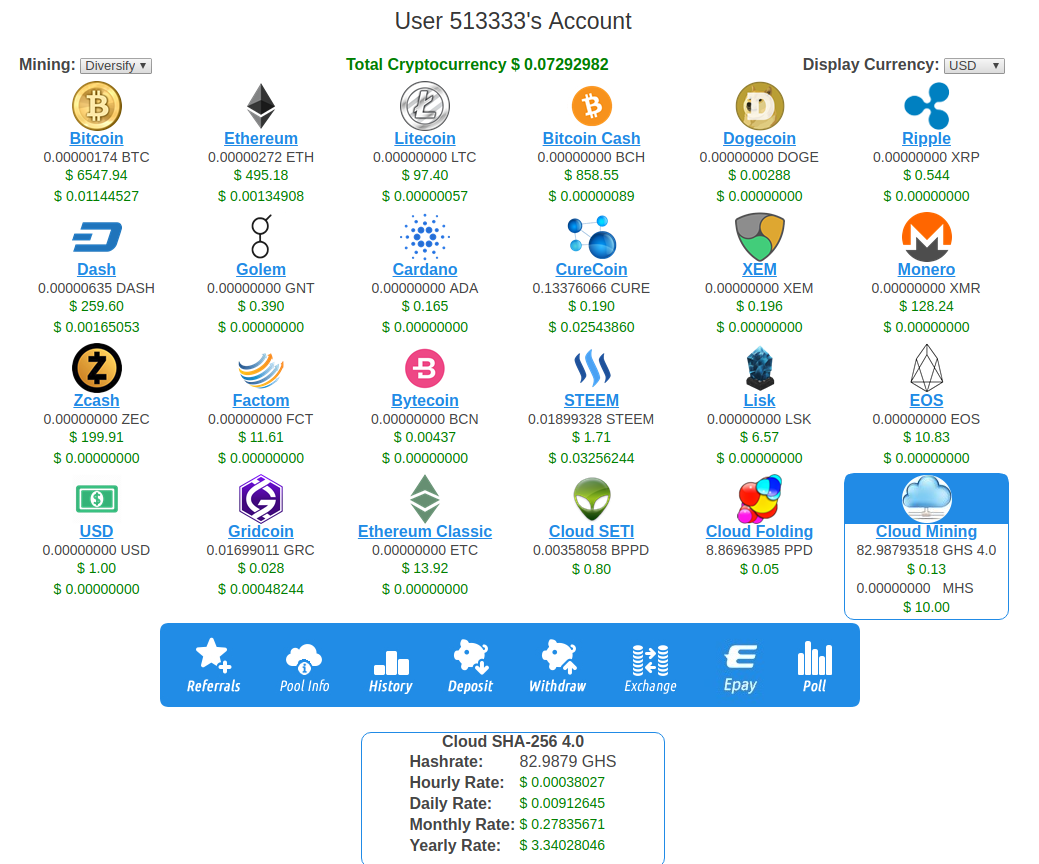The image size is (1039, 864).
Task: Click the STEEM waves icon
Action: click(592, 368)
